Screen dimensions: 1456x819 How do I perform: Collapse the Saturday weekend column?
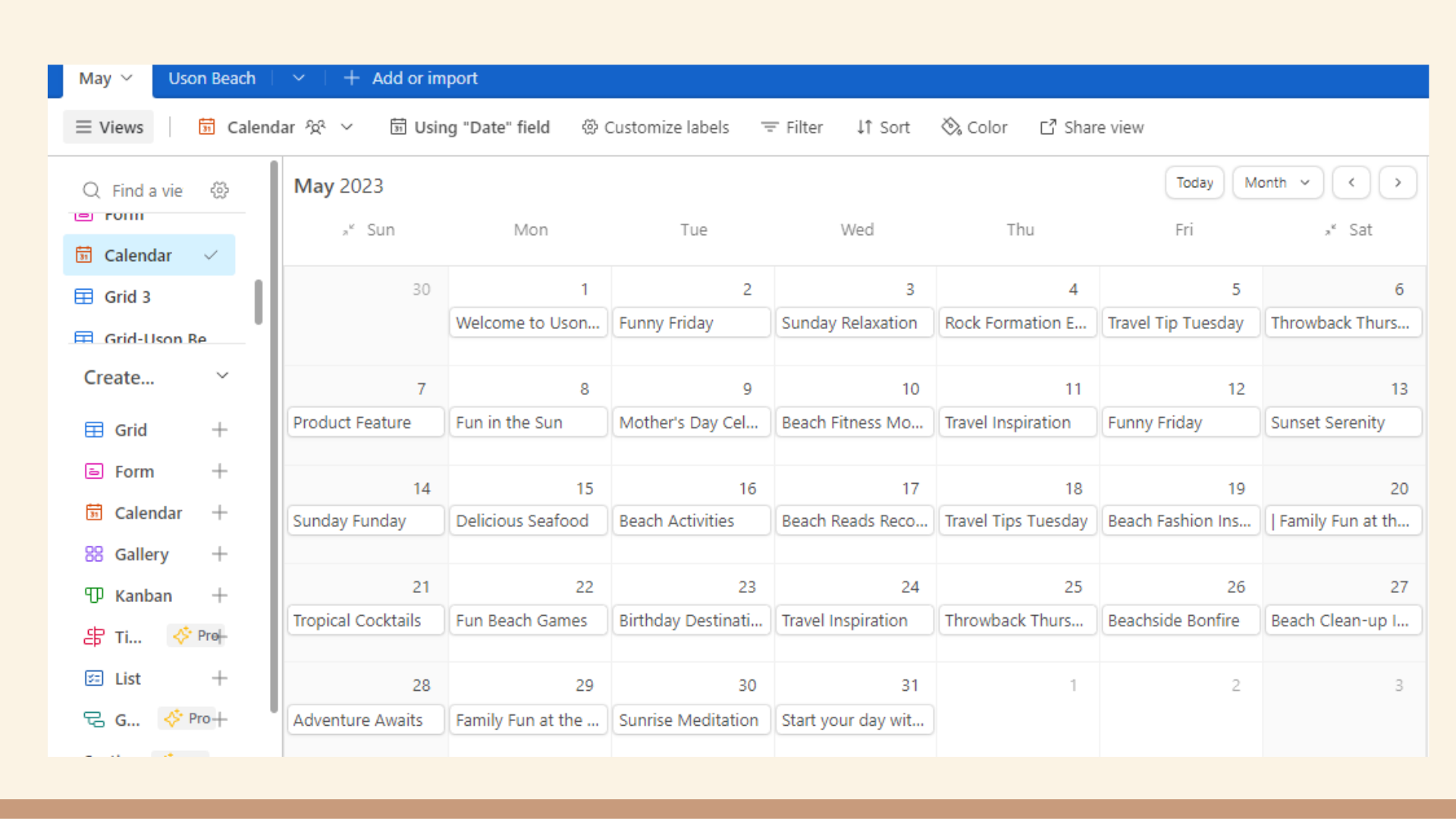(1330, 230)
